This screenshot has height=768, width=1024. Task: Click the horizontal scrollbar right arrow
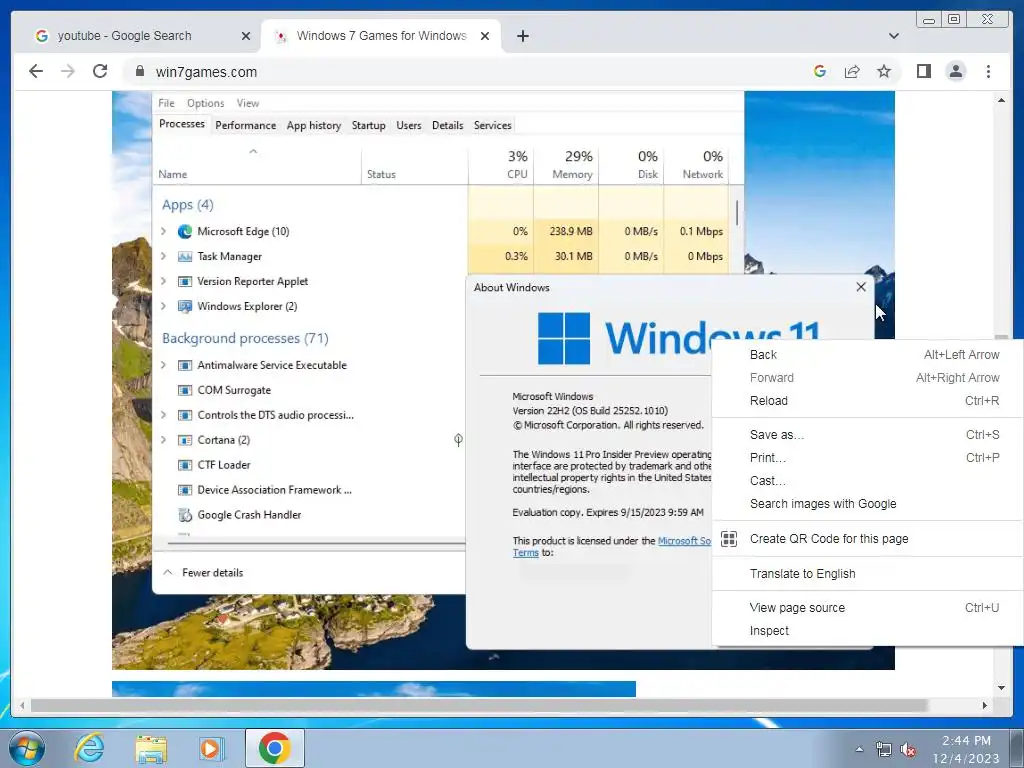985,705
